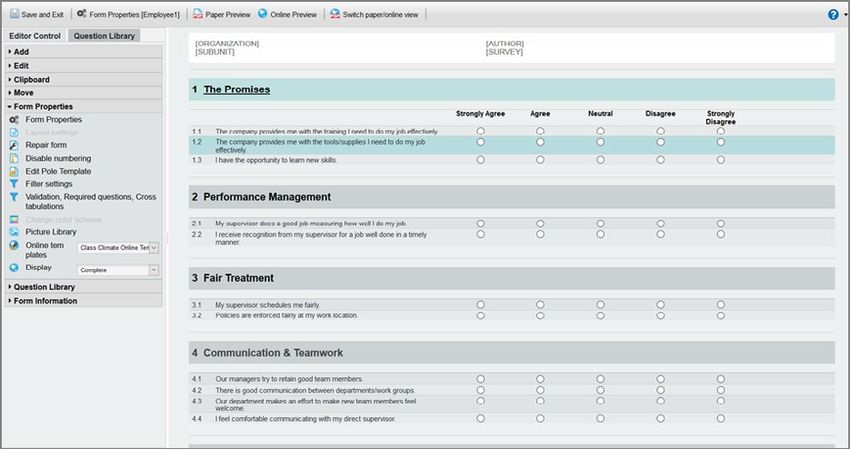Click Paper Preview label
Screen dimensions: 850x449
coord(228,15)
